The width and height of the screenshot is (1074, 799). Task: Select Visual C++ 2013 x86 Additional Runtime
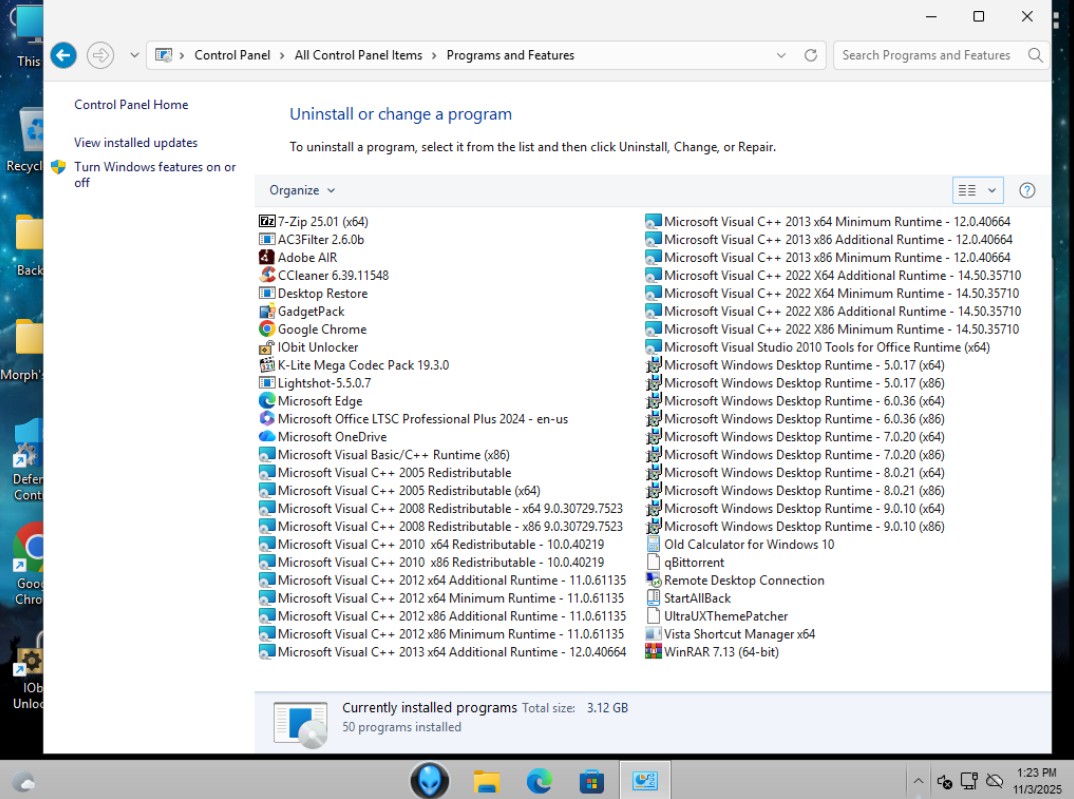[x=829, y=240]
